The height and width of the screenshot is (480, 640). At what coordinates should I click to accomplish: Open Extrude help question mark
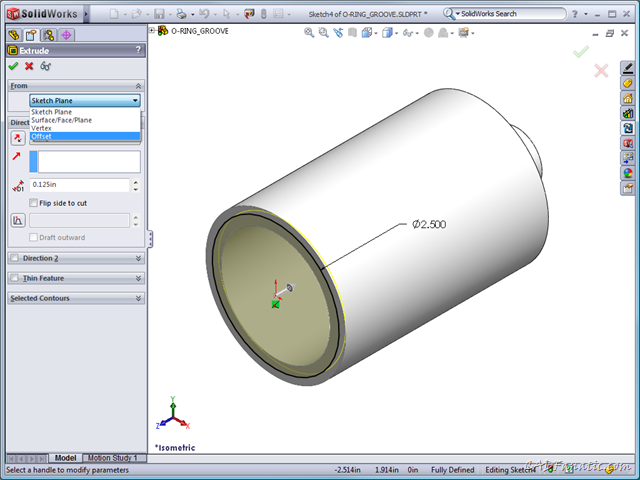tap(138, 50)
